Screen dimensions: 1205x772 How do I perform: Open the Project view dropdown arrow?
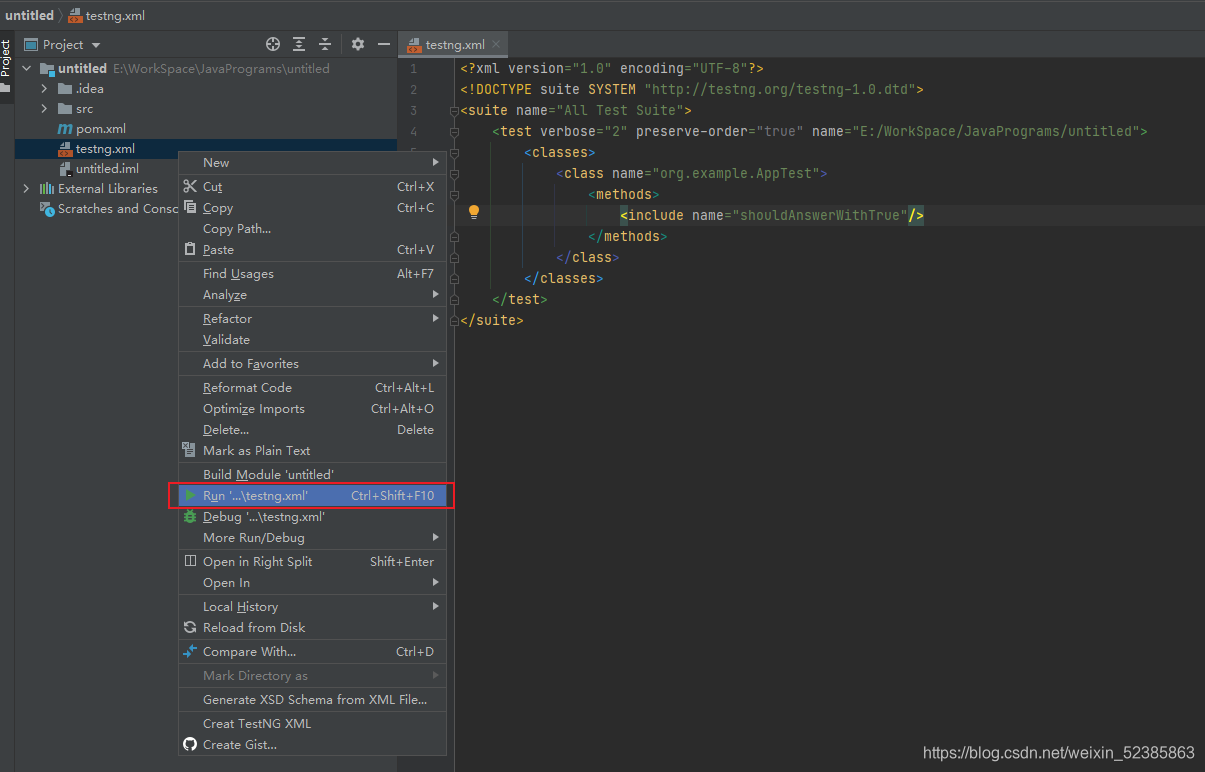pyautogui.click(x=96, y=45)
